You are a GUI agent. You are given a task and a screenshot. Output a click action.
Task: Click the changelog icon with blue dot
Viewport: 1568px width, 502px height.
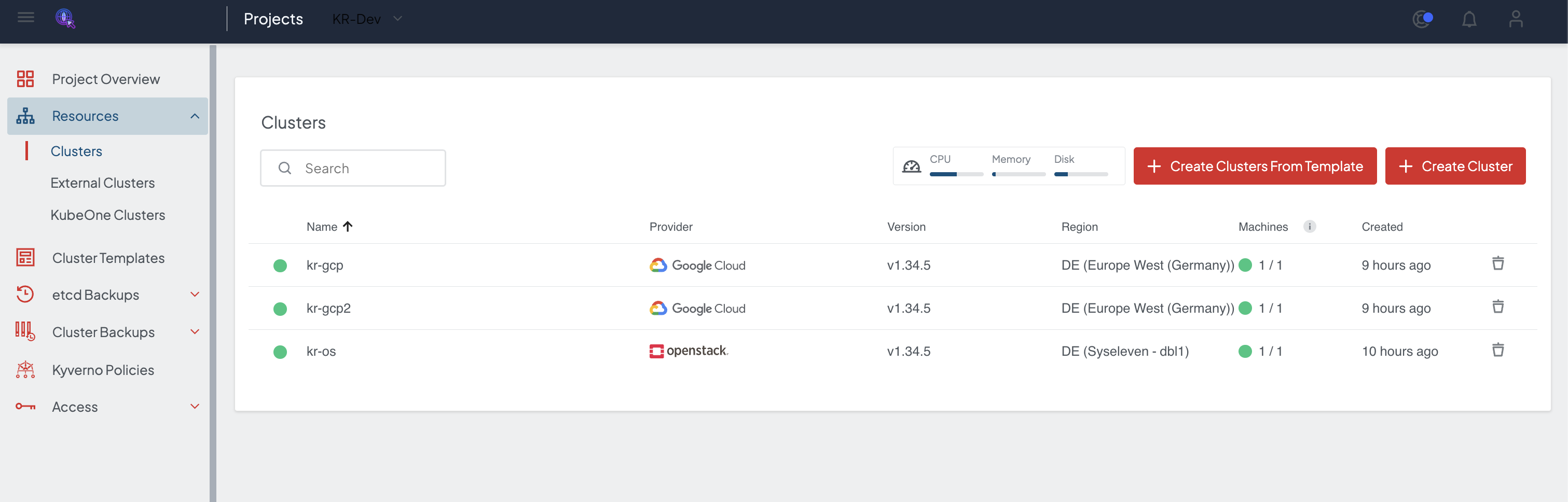(x=1422, y=20)
